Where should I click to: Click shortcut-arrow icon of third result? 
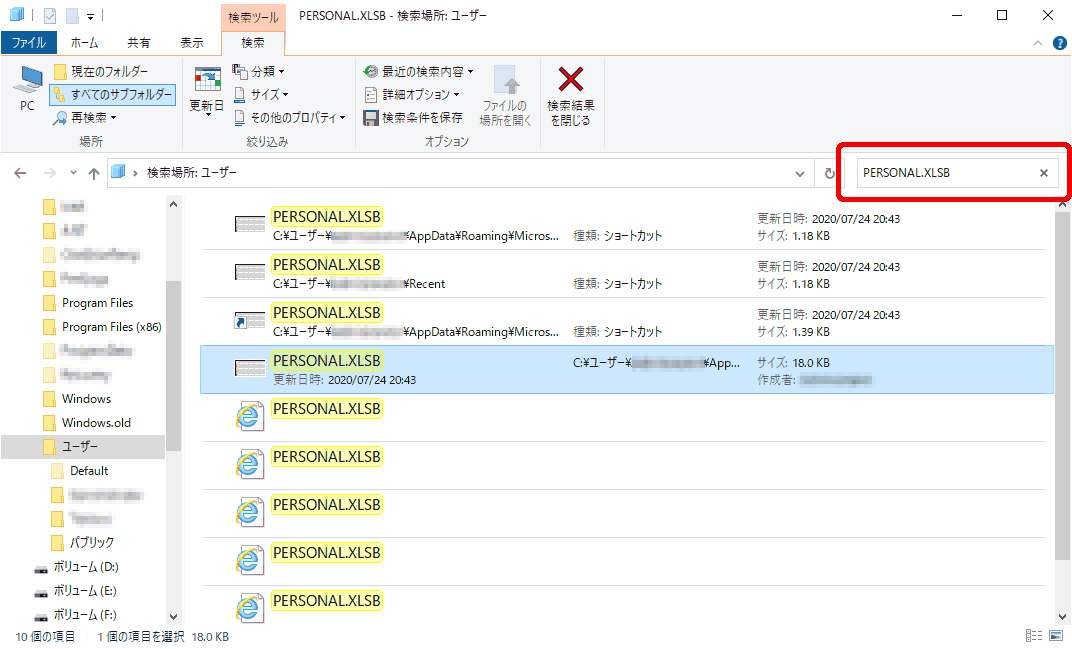coord(250,320)
